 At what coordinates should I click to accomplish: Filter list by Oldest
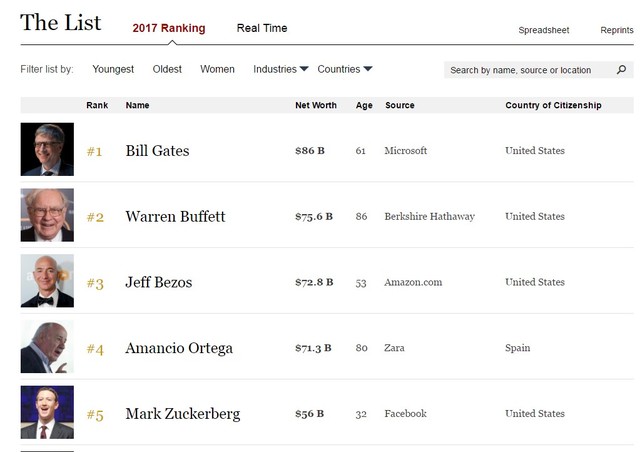(x=167, y=69)
